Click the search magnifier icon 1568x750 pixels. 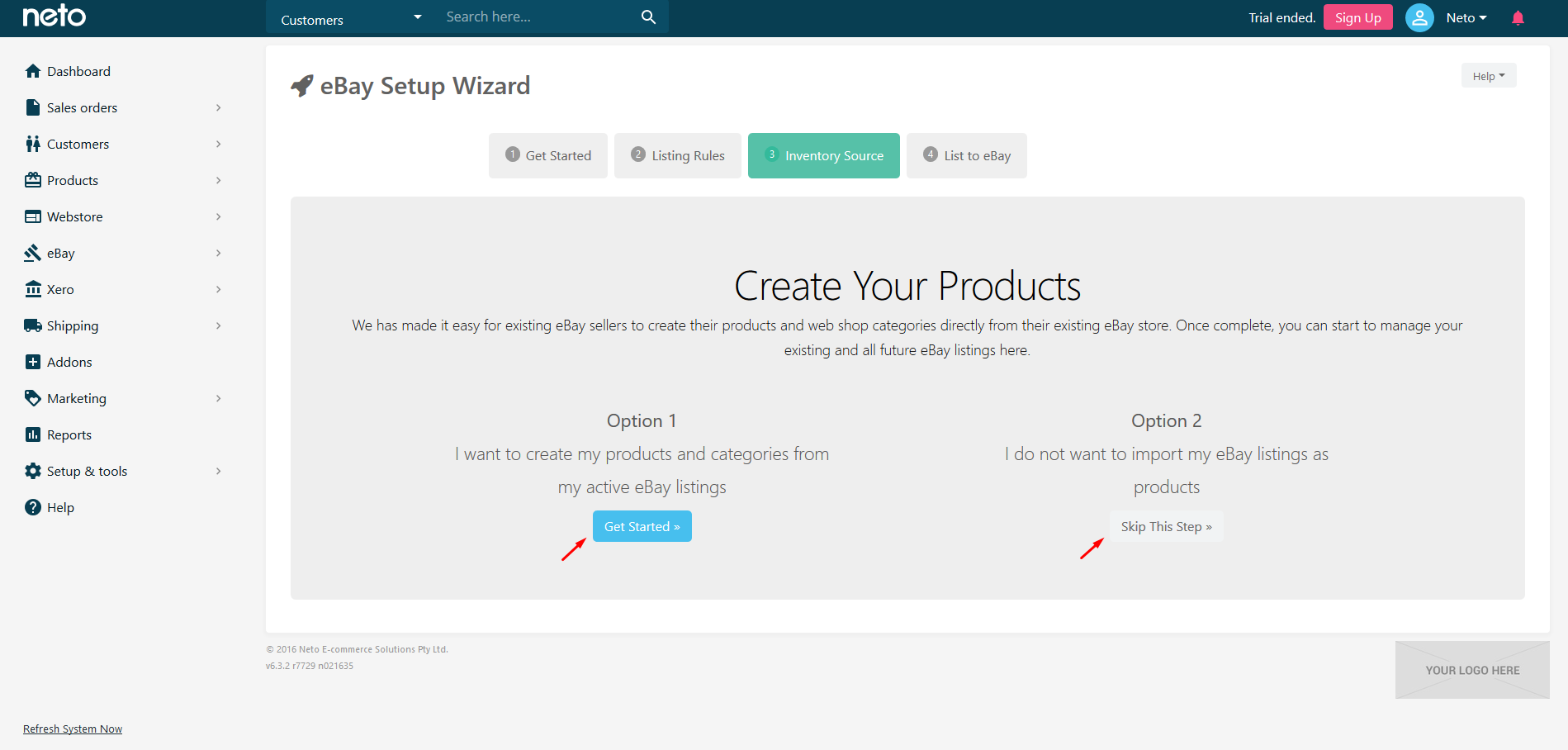click(x=648, y=17)
